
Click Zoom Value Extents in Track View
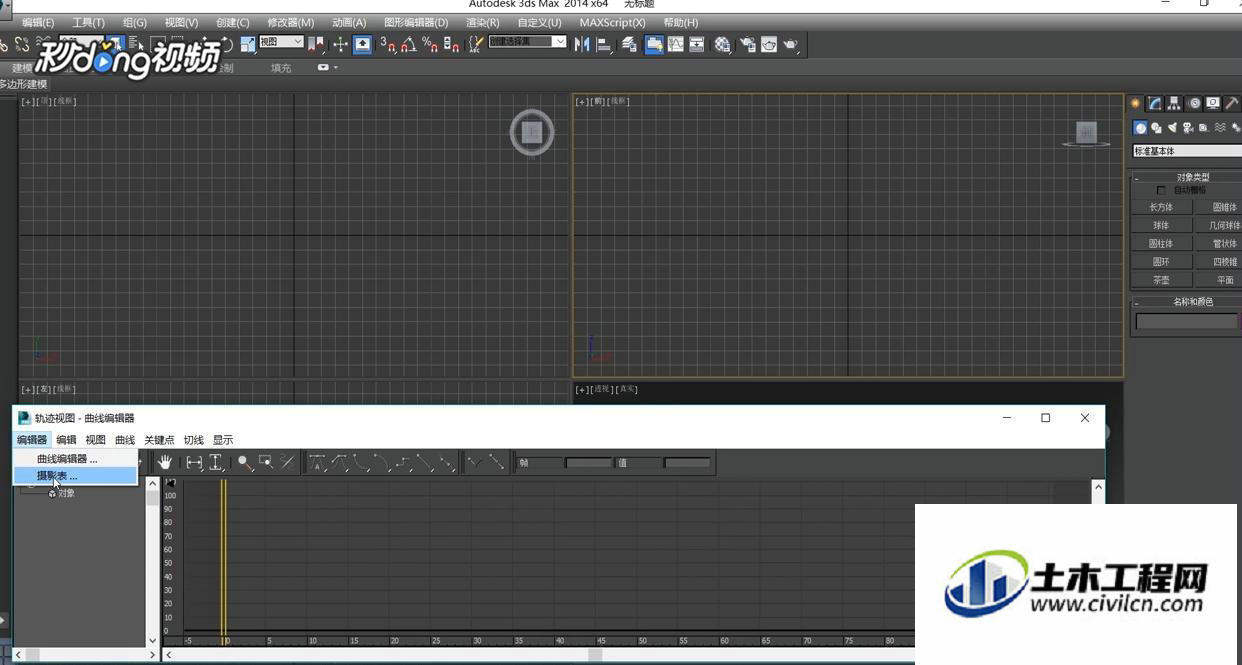[215, 462]
